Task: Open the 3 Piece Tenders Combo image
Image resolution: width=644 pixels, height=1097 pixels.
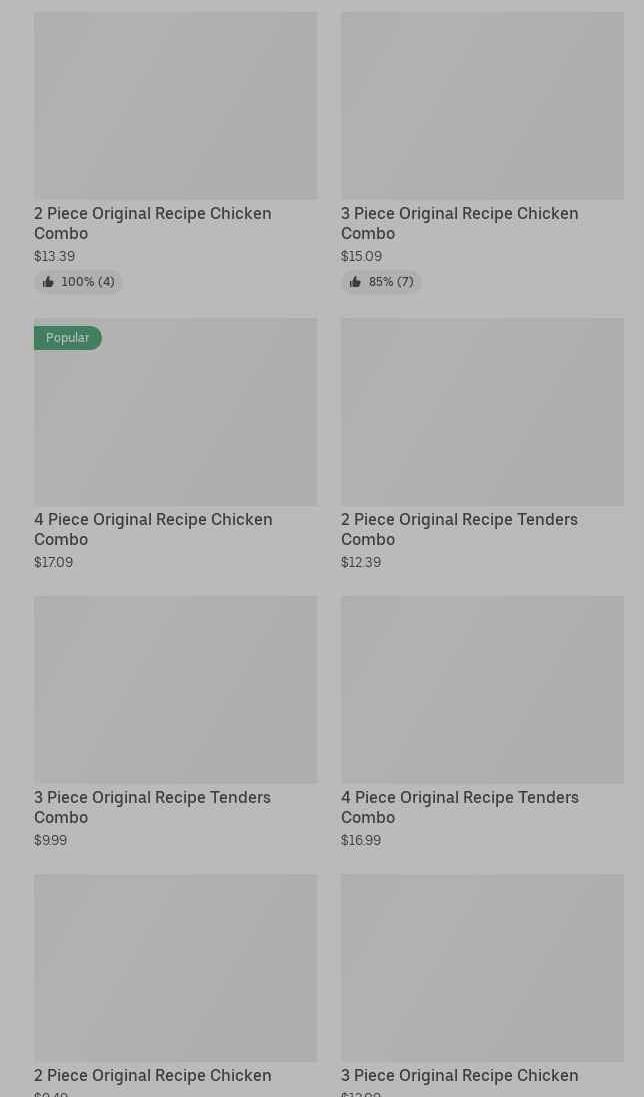Action: 175,689
